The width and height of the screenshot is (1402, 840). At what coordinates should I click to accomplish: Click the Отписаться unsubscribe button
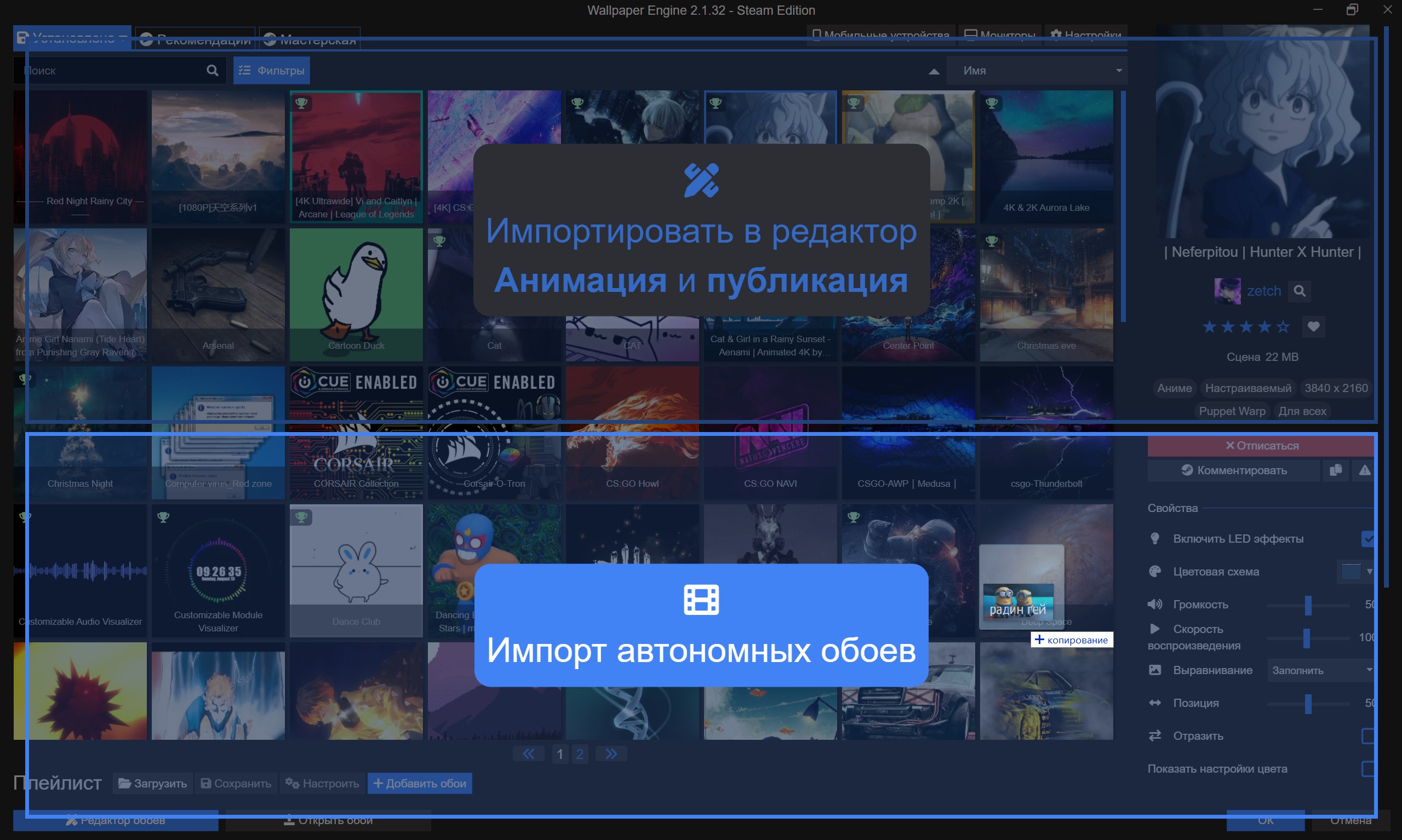(1262, 446)
